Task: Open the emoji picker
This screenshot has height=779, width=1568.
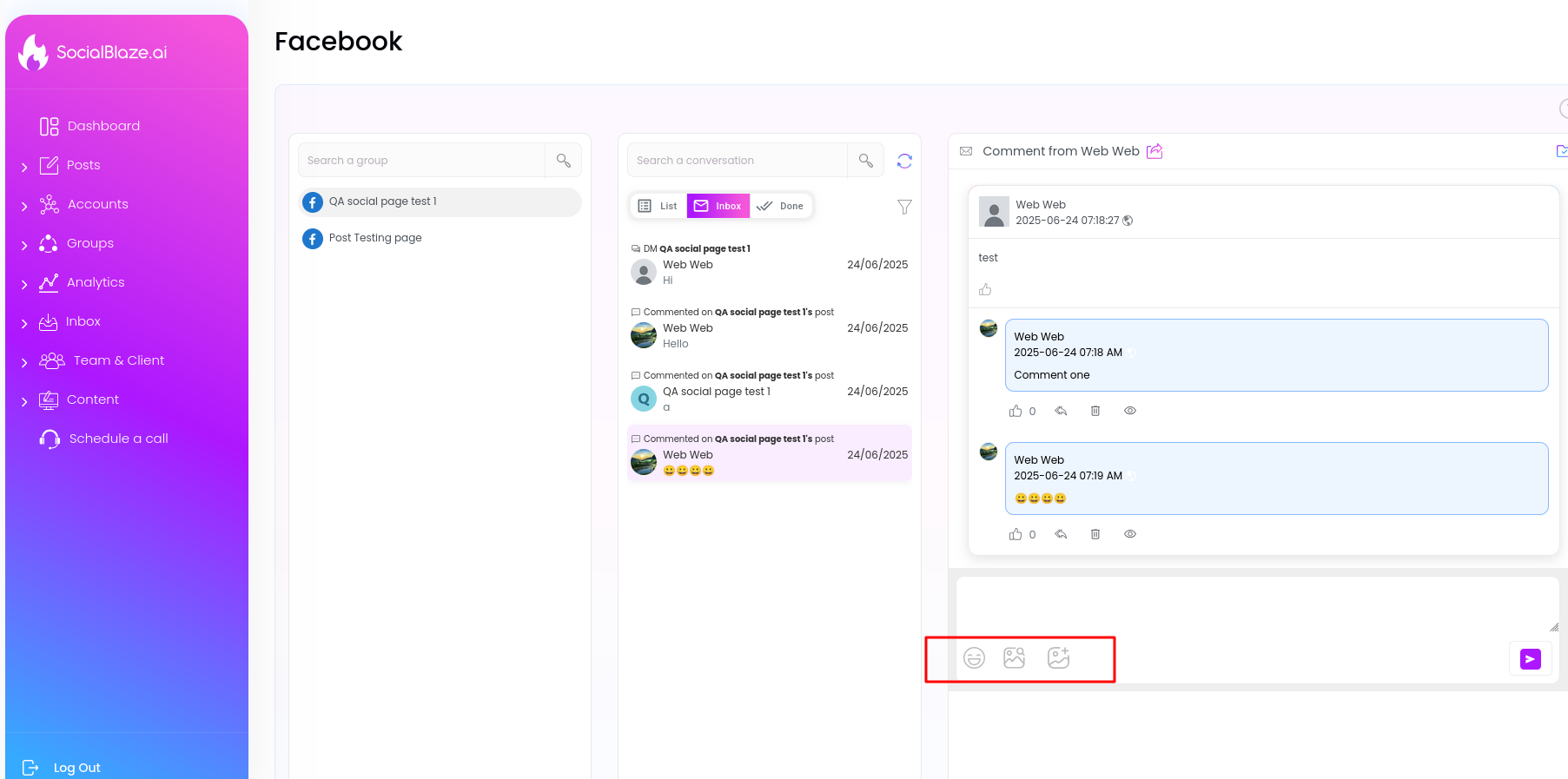Action: pyautogui.click(x=975, y=658)
